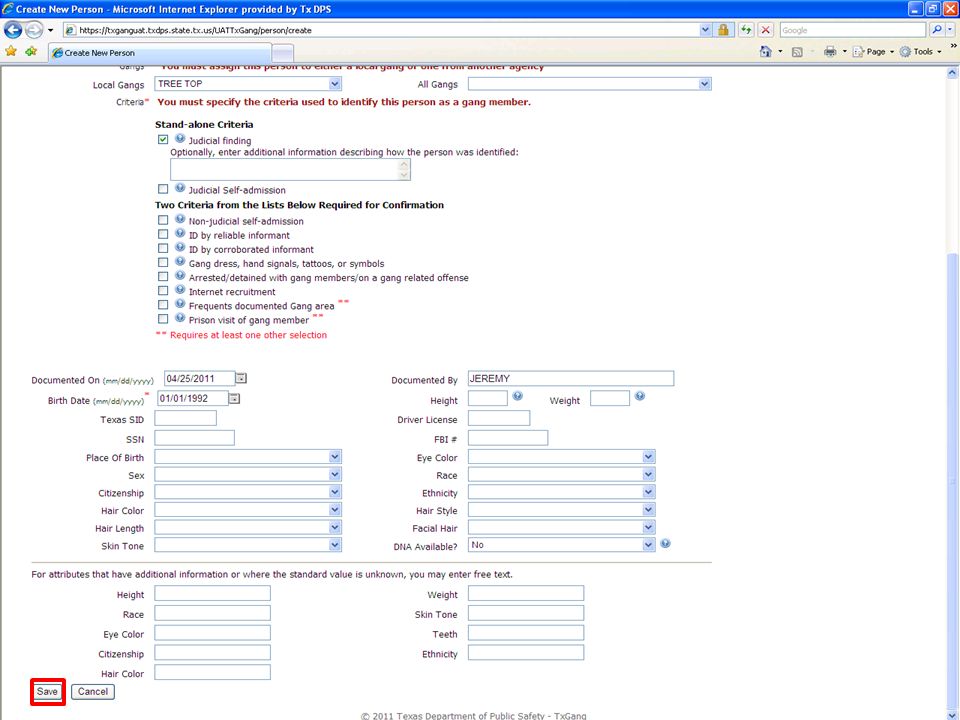Open the help icon next to Judicial finding
This screenshot has height=720, width=960.
180,138
